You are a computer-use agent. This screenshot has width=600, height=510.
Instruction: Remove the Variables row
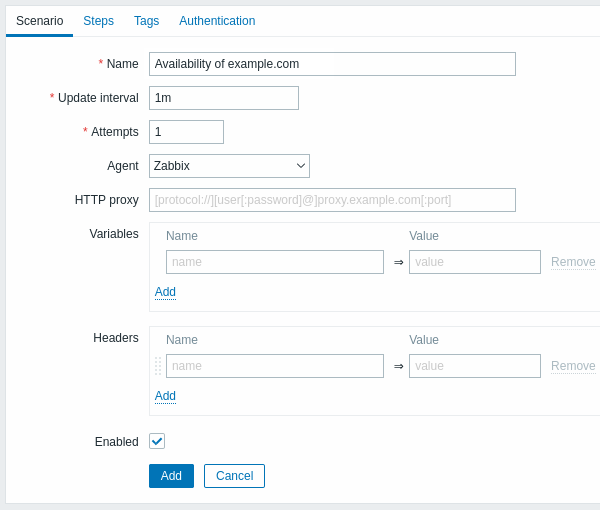click(x=573, y=262)
